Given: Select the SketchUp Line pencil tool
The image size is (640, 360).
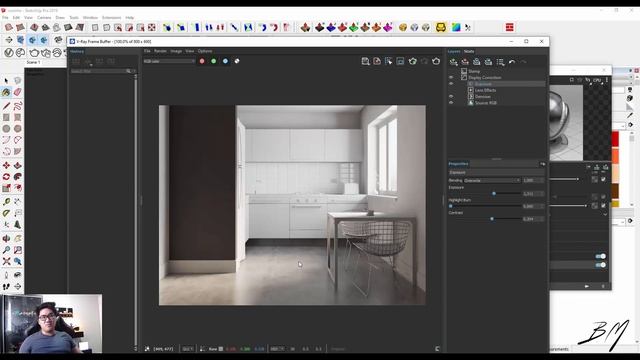Looking at the screenshot, I should (x=6, y=107).
